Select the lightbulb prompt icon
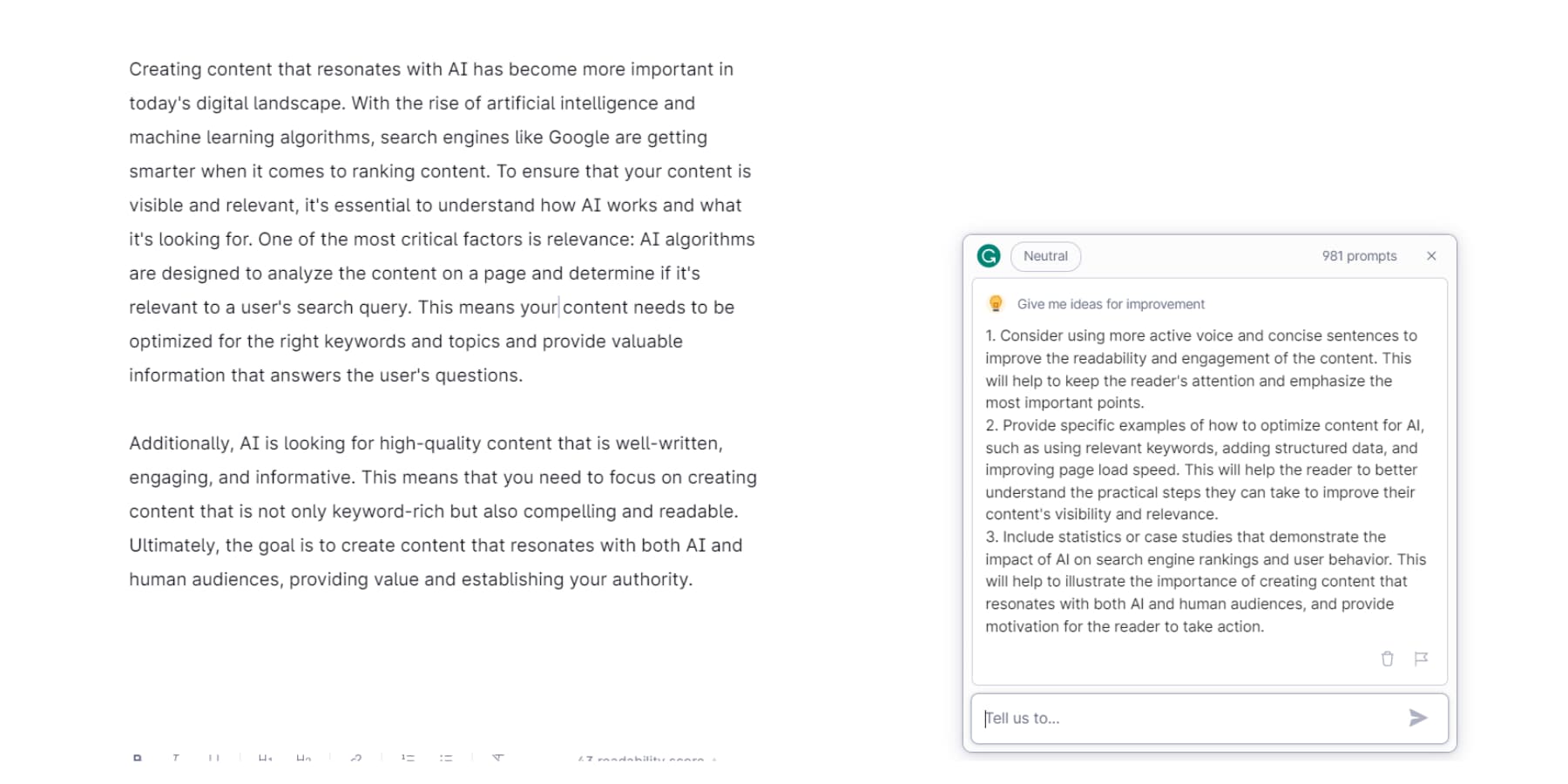This screenshot has width=1568, height=784. point(995,304)
